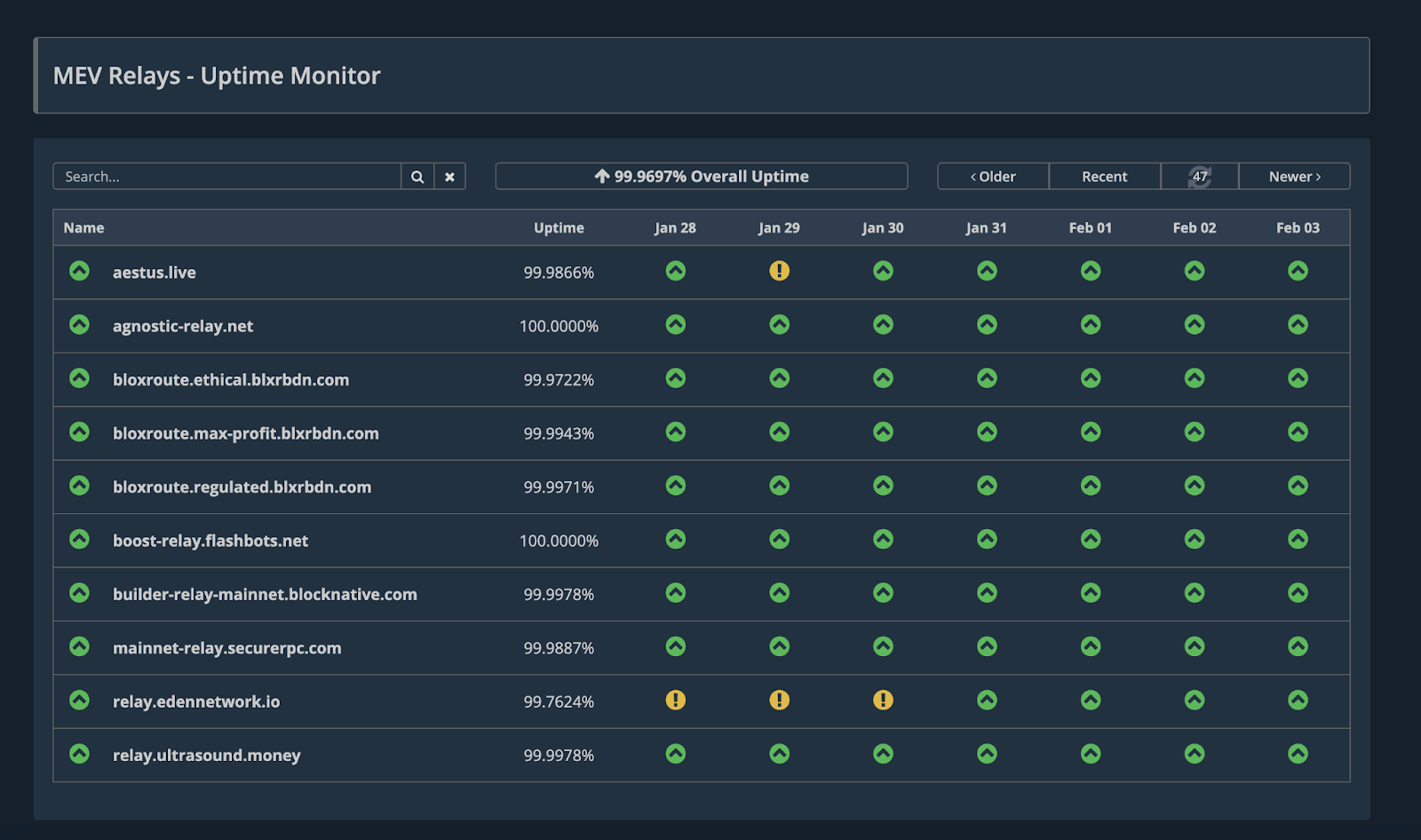Click the X icon to clear the search
Image resolution: width=1421 pixels, height=840 pixels.
[449, 176]
